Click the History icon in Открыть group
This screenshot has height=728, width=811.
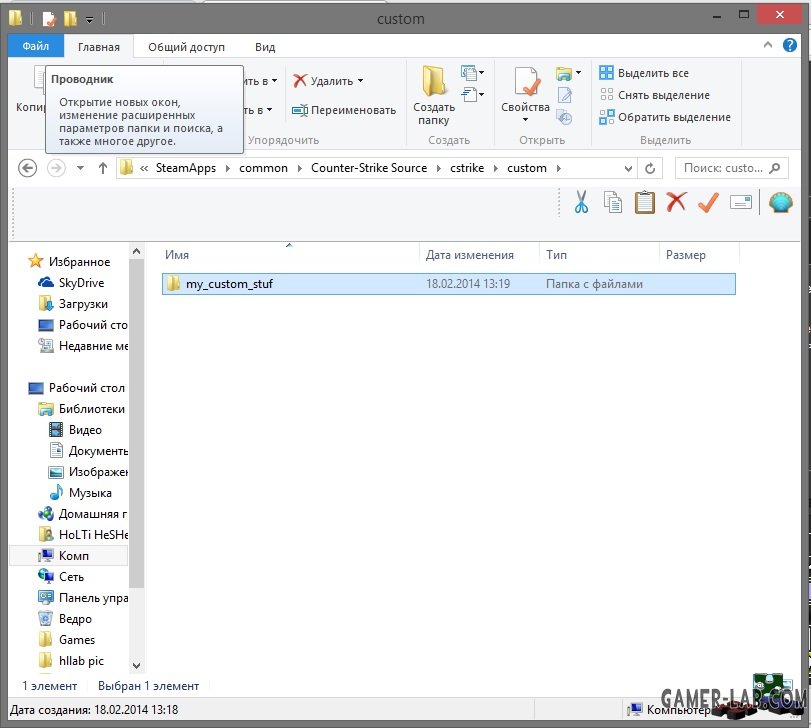pyautogui.click(x=564, y=118)
